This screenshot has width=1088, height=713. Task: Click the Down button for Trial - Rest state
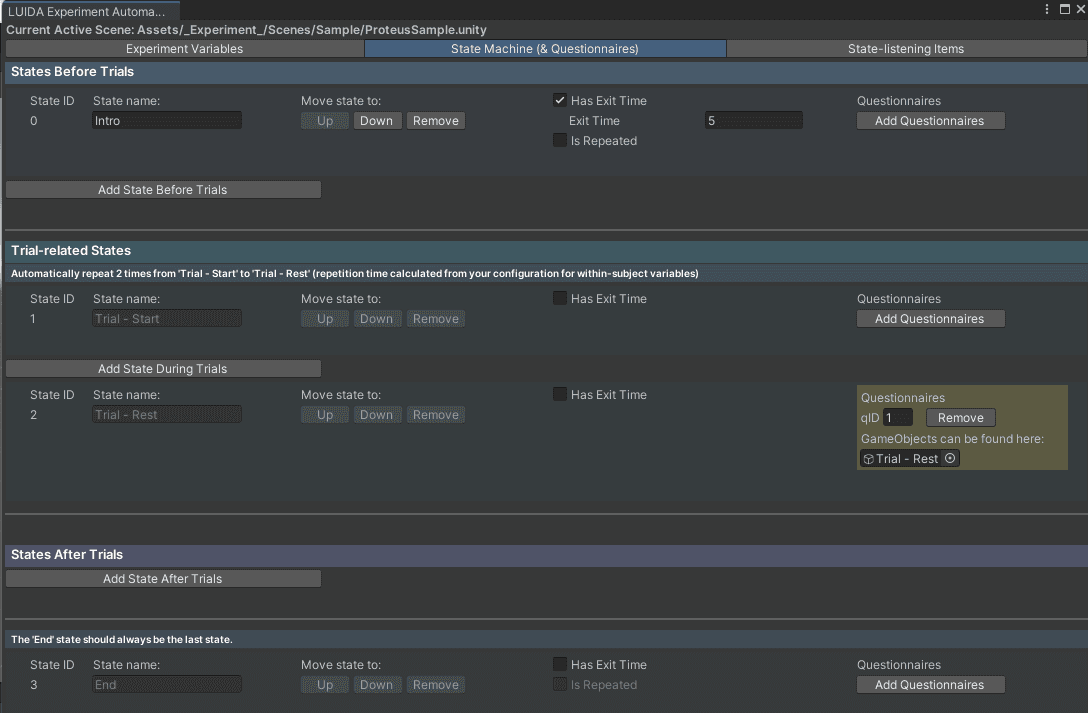(377, 415)
